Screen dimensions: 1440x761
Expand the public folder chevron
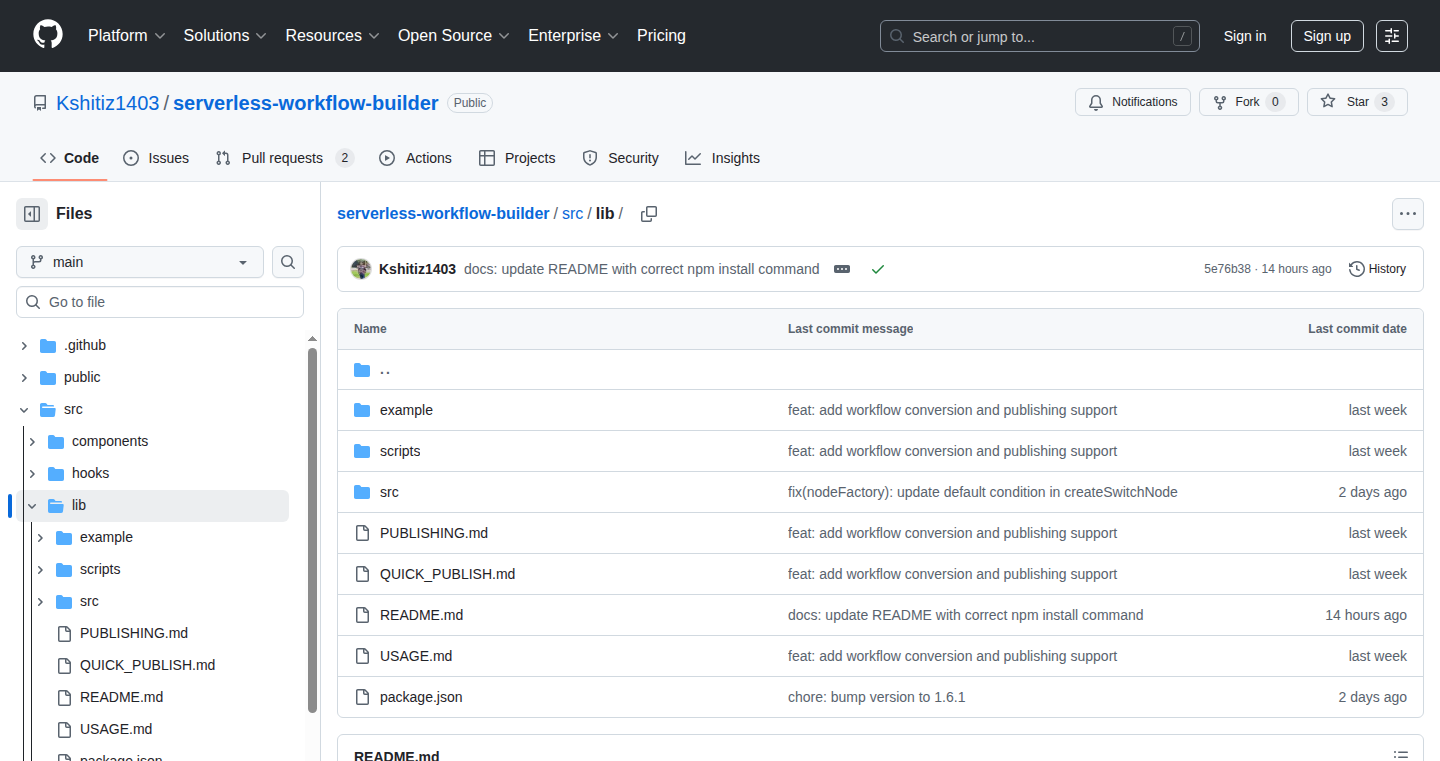24,377
